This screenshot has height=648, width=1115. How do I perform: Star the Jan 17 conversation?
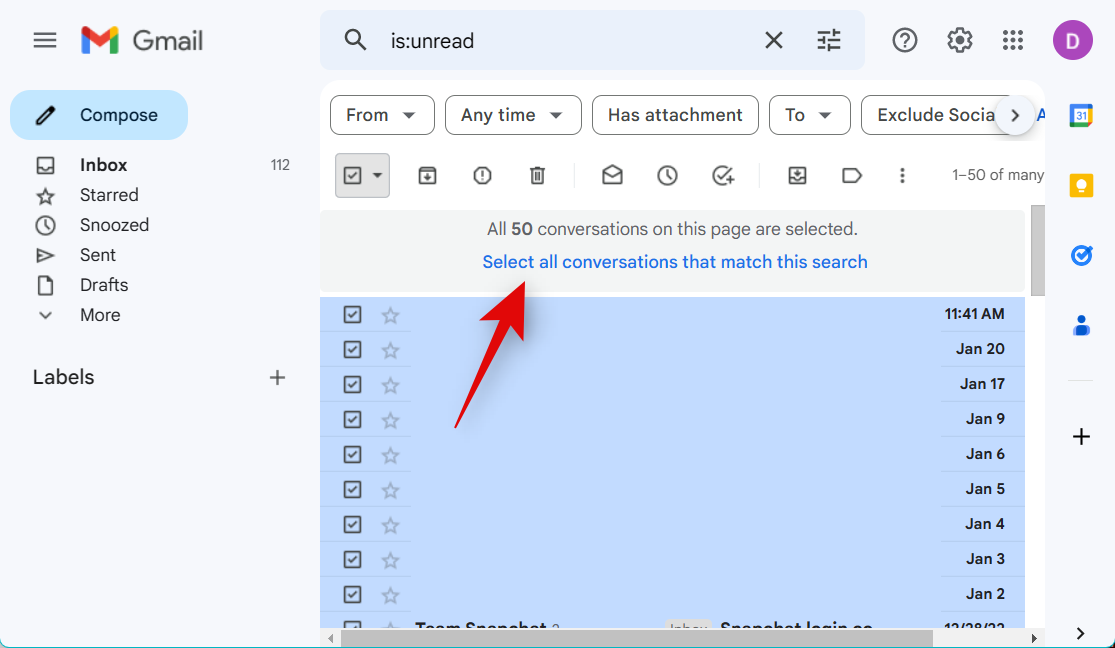[x=390, y=385]
